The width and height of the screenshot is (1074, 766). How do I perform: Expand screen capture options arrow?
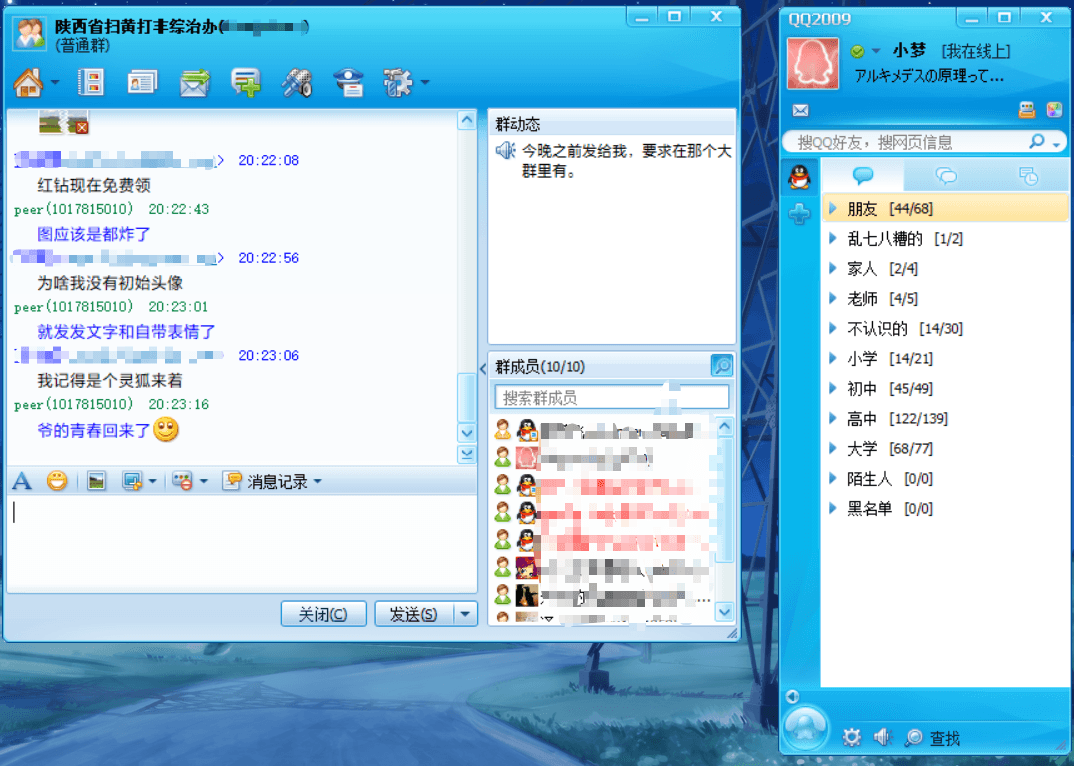152,482
